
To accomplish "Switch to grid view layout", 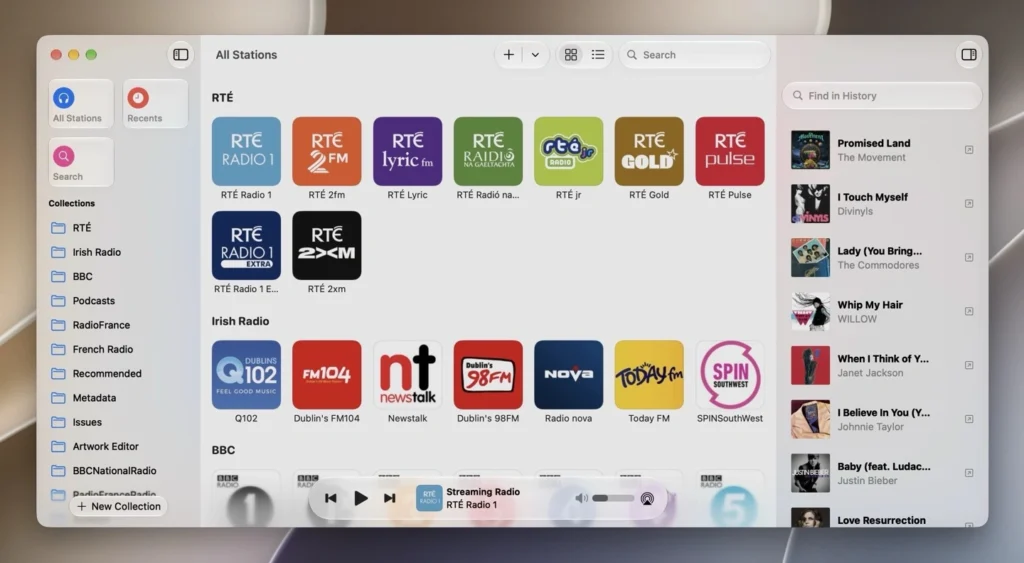I will pyautogui.click(x=571, y=55).
